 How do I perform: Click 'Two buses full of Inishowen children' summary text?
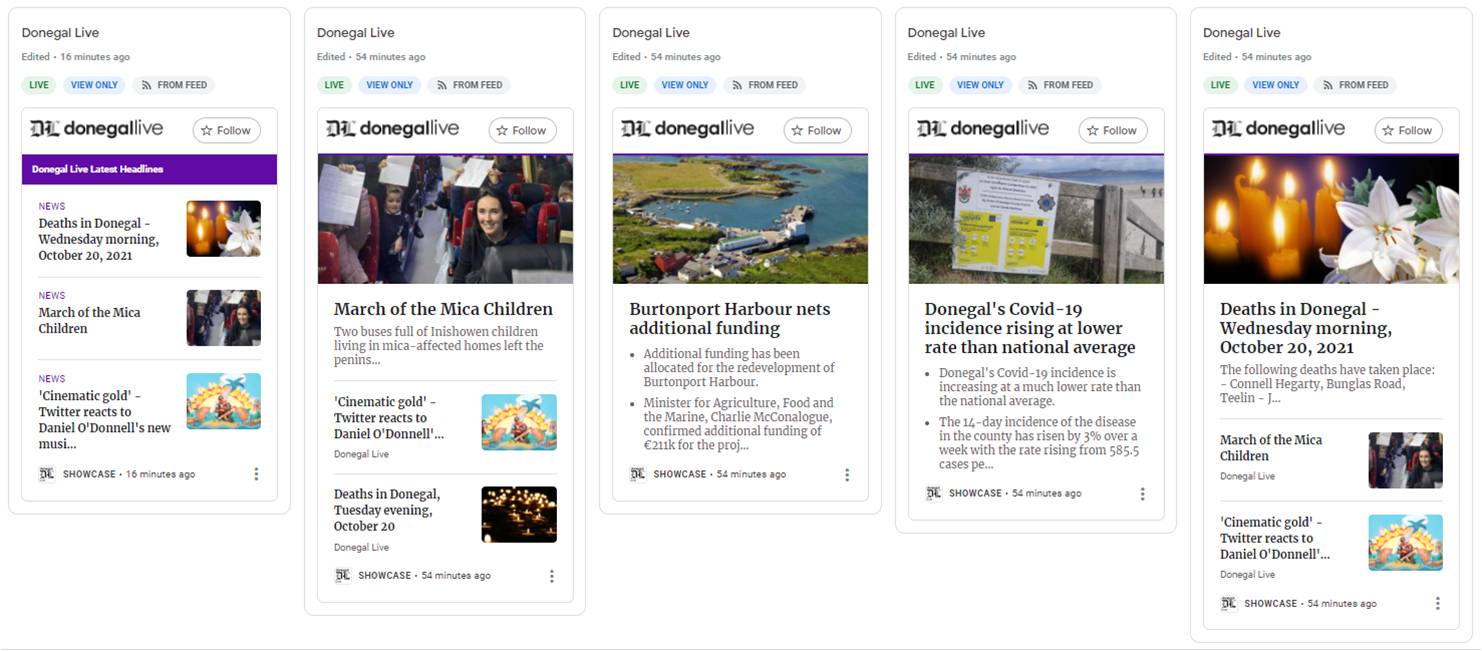pos(439,346)
